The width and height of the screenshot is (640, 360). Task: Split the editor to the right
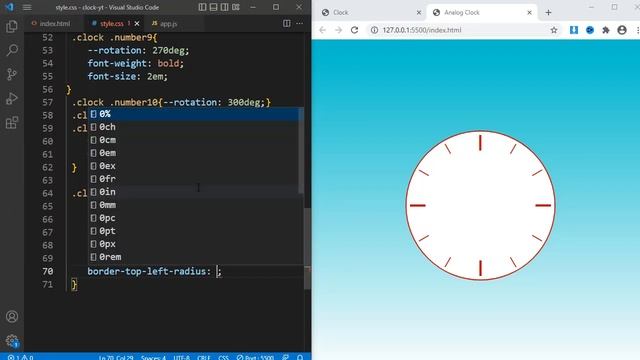coord(287,24)
